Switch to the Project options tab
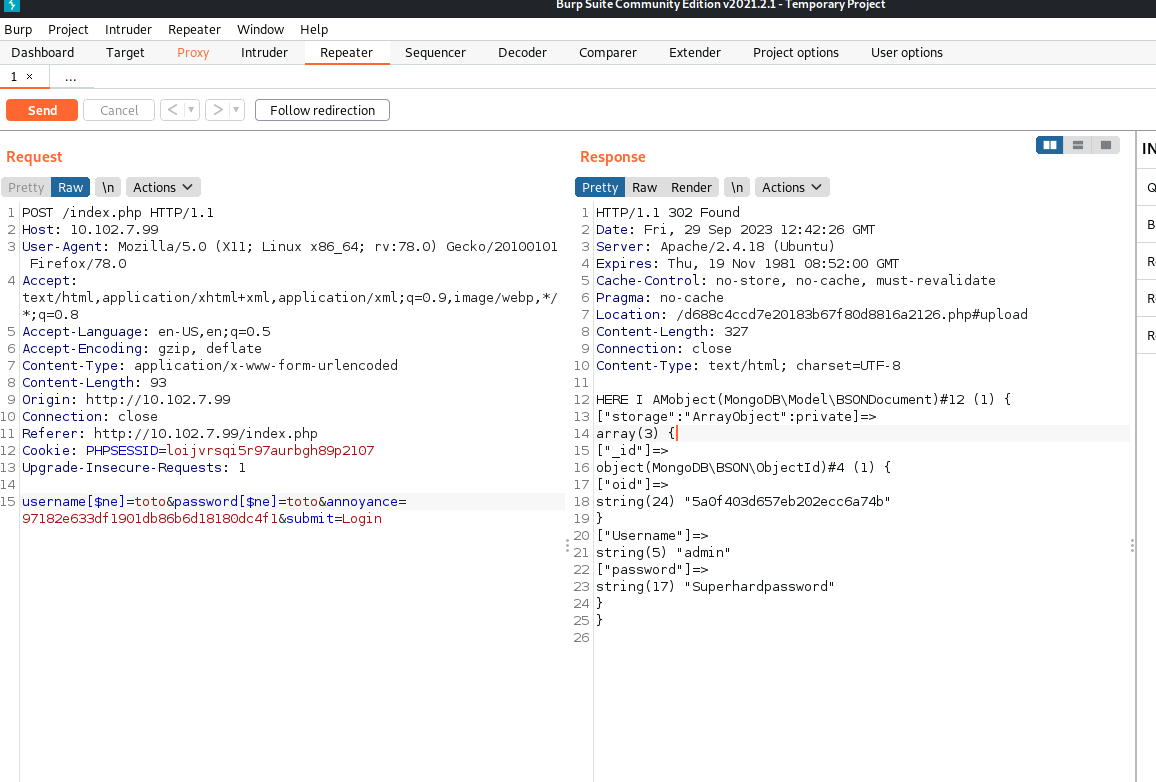1156x782 pixels. [795, 52]
